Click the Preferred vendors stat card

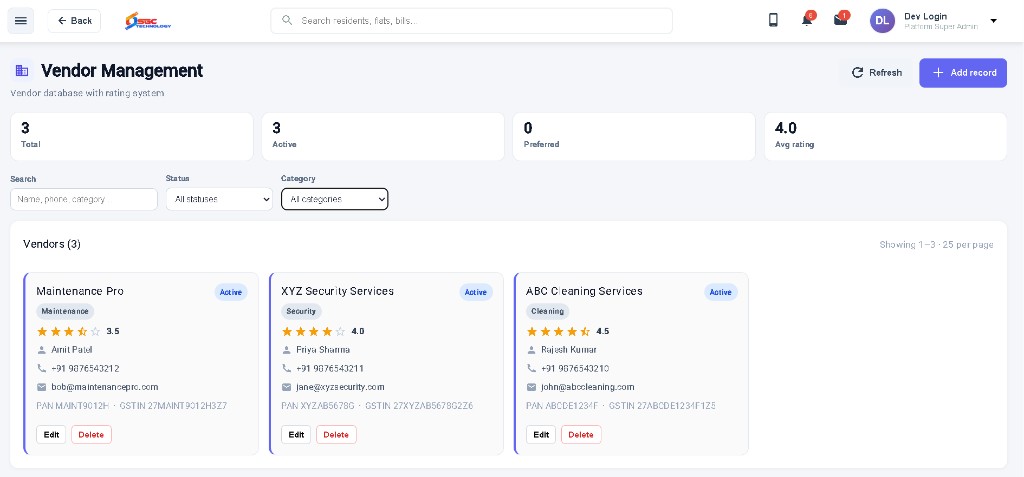634,137
